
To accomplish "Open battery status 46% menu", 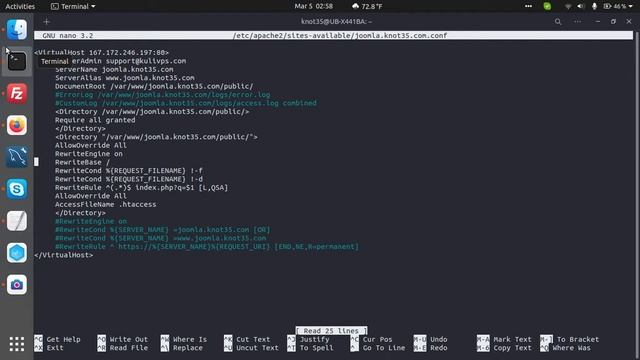I will point(618,6).
